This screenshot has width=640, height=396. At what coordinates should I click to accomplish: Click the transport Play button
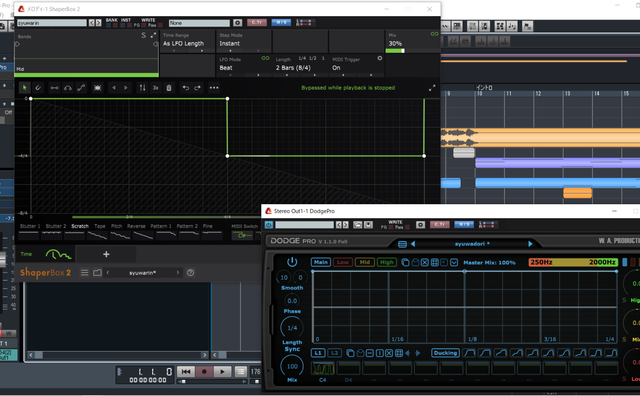pos(222,372)
